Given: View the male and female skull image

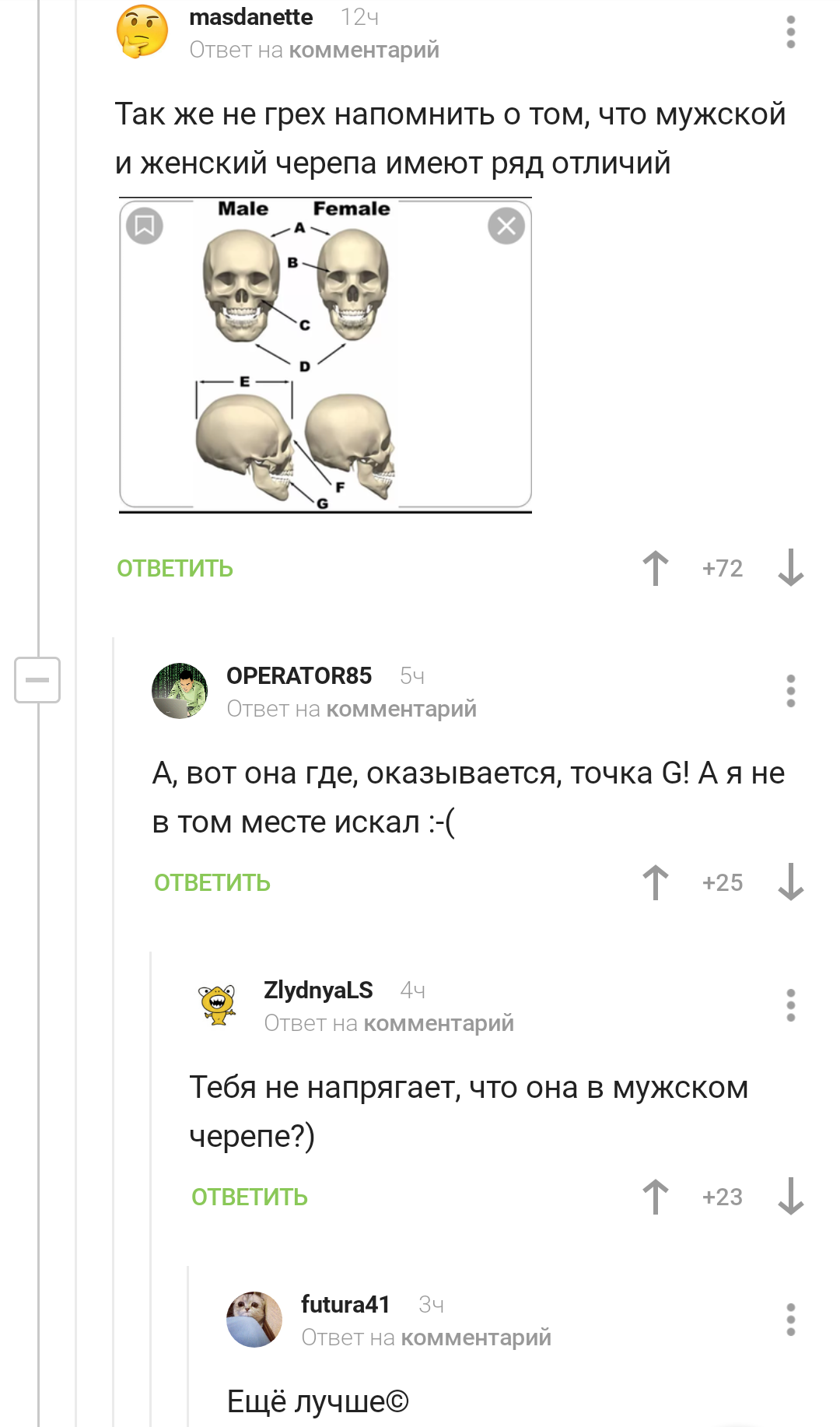Looking at the screenshot, I should (325, 356).
